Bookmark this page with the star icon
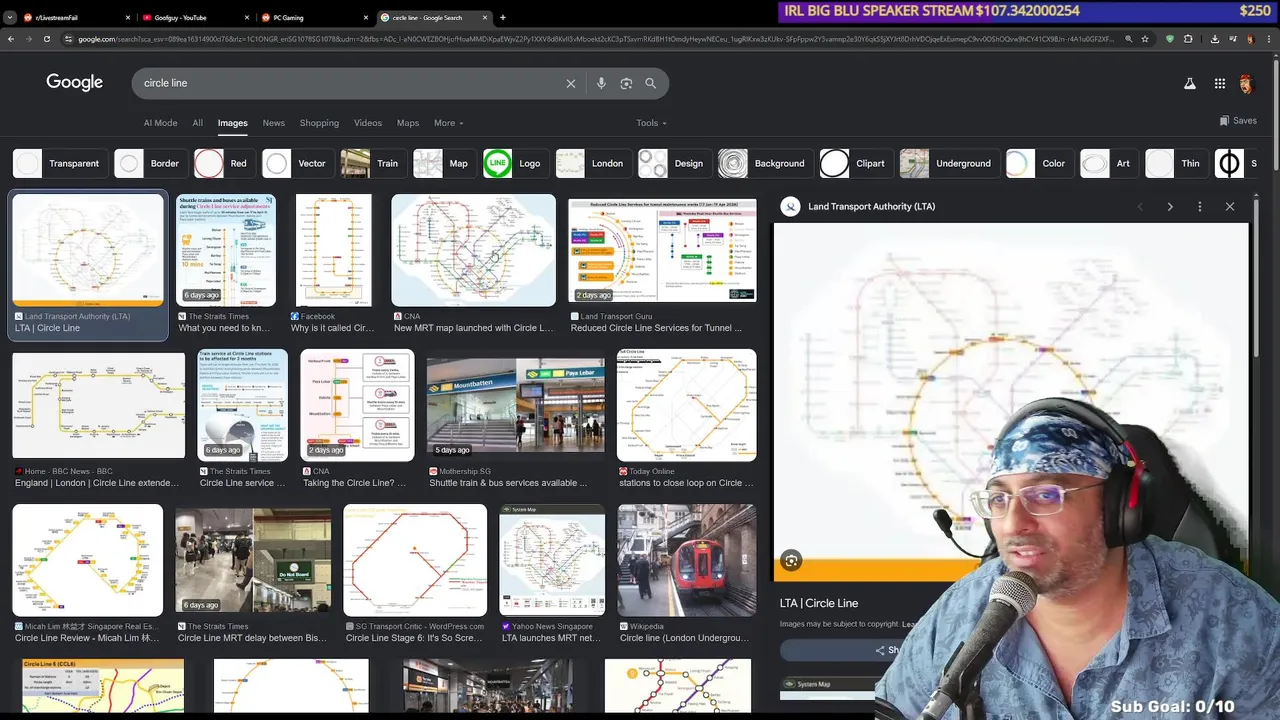Viewport: 1280px width, 720px height. pos(1145,39)
